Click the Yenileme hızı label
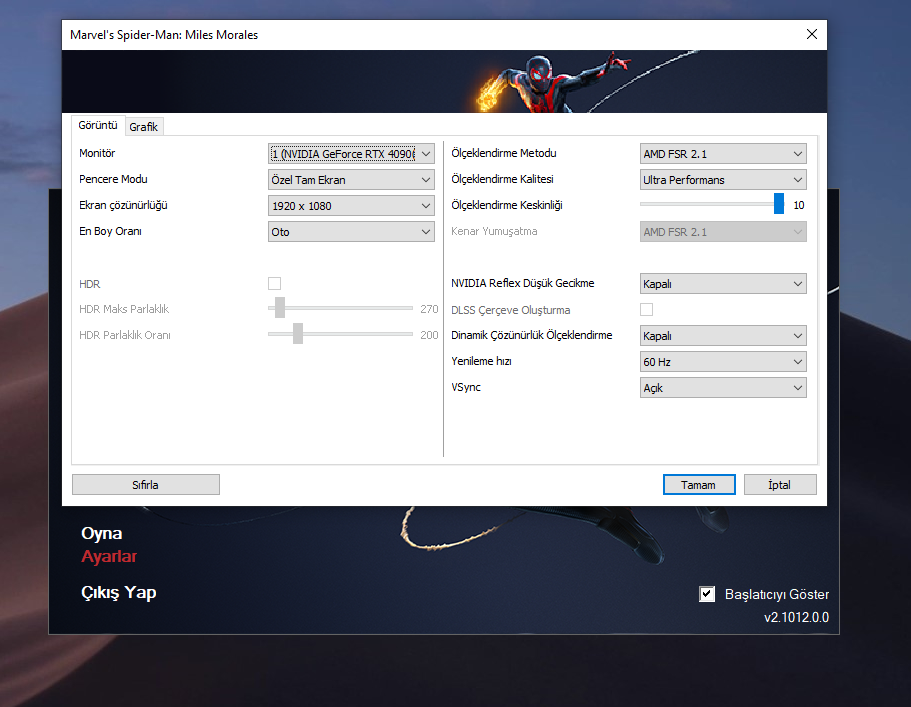Image resolution: width=911 pixels, height=707 pixels. pos(481,361)
